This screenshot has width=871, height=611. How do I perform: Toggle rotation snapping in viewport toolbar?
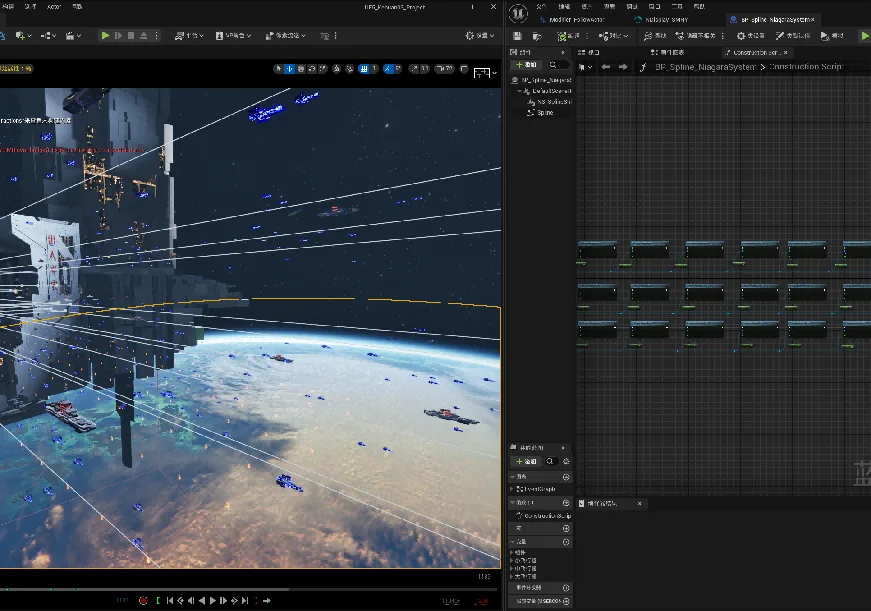click(388, 69)
